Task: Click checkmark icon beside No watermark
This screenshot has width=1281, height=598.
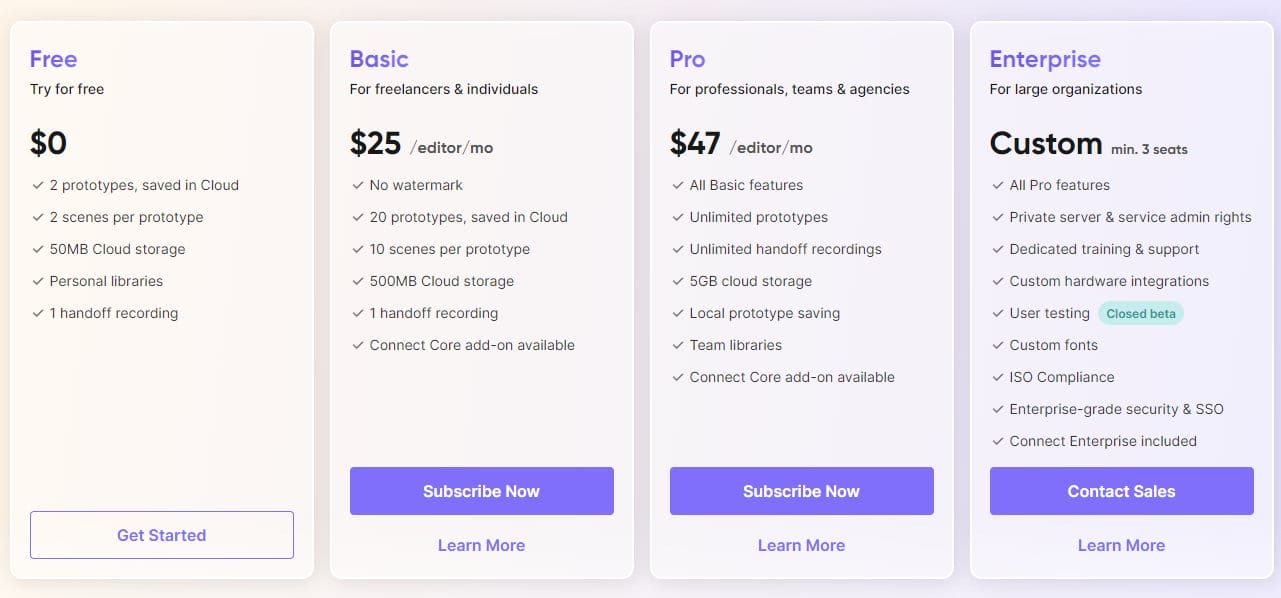Action: click(x=357, y=185)
